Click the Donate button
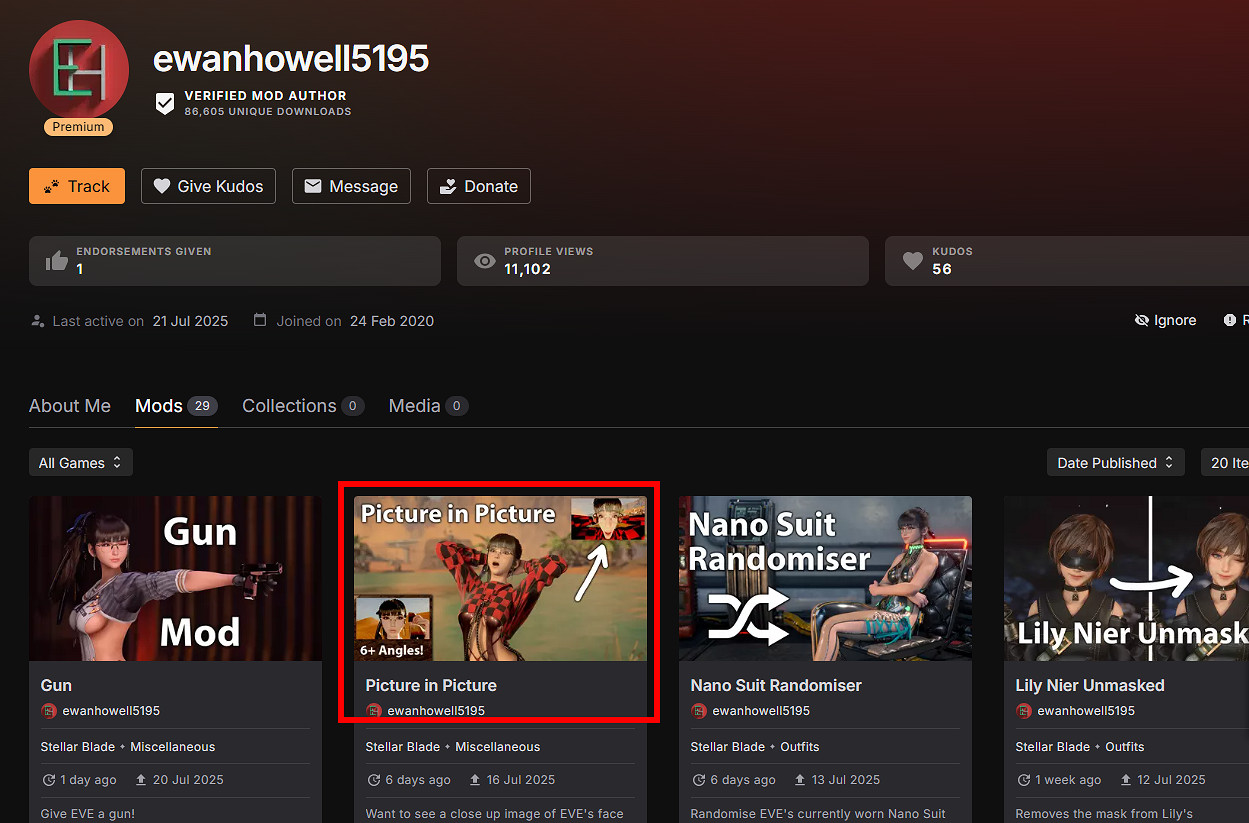Viewport: 1249px width, 823px height. pyautogui.click(x=478, y=186)
